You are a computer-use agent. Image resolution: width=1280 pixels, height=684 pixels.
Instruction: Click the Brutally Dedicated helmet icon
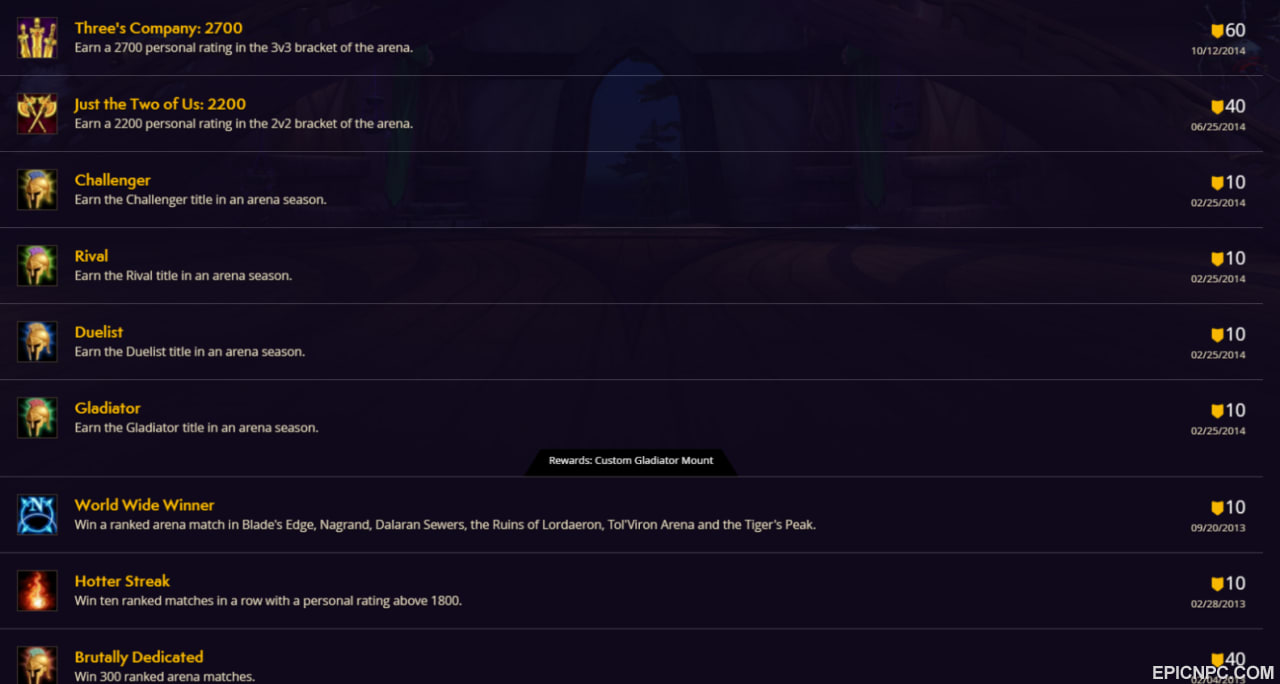pos(37,665)
